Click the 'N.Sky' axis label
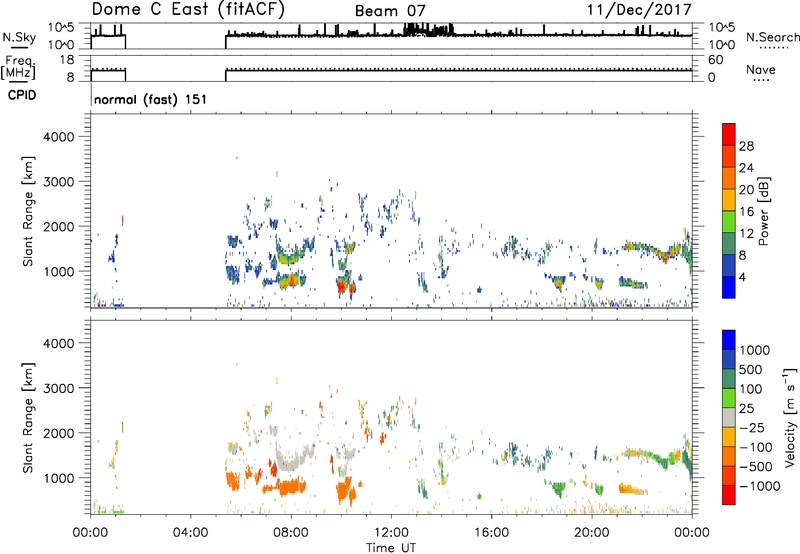The image size is (800, 554). point(19,37)
